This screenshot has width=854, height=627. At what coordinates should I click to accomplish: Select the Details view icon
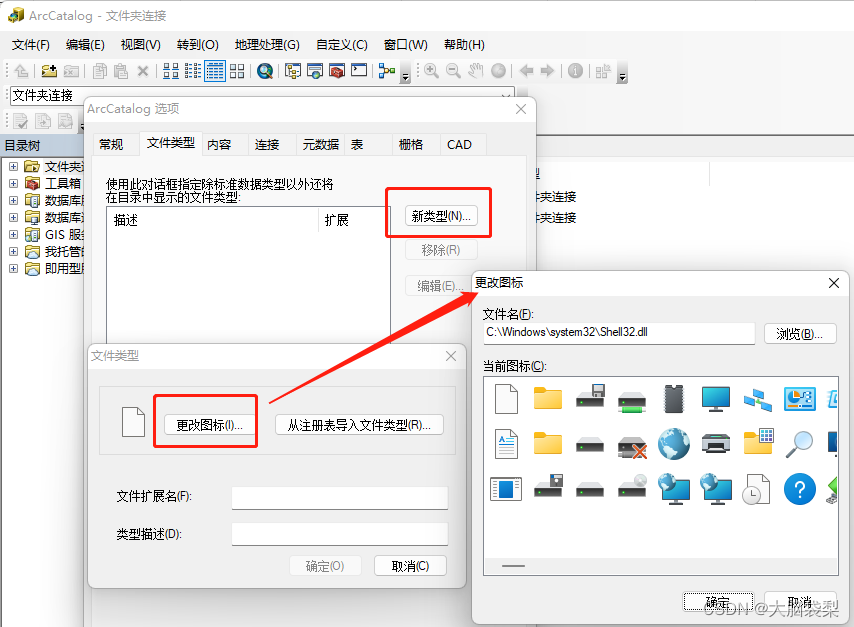[x=215, y=71]
